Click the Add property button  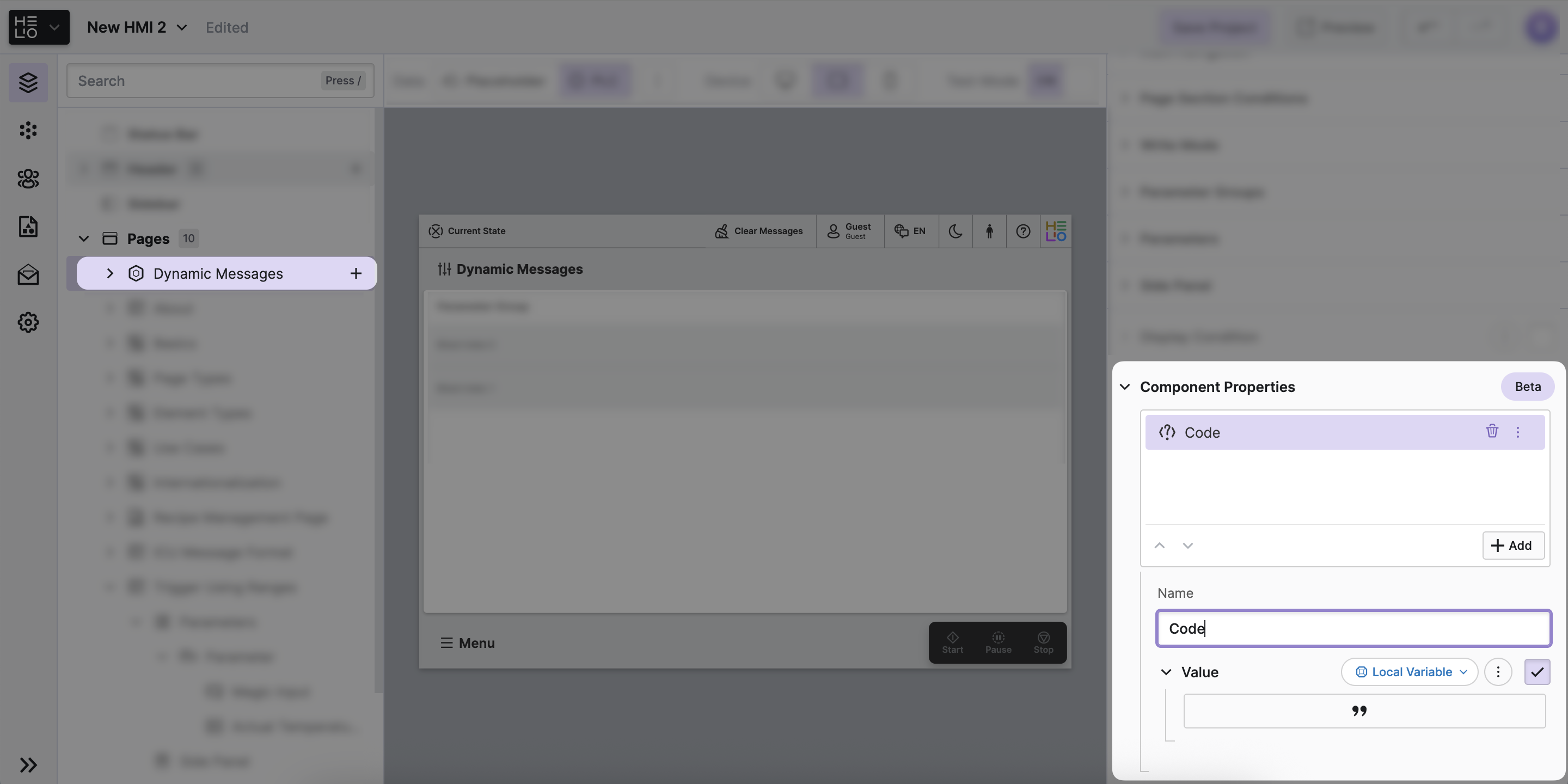coord(1512,546)
